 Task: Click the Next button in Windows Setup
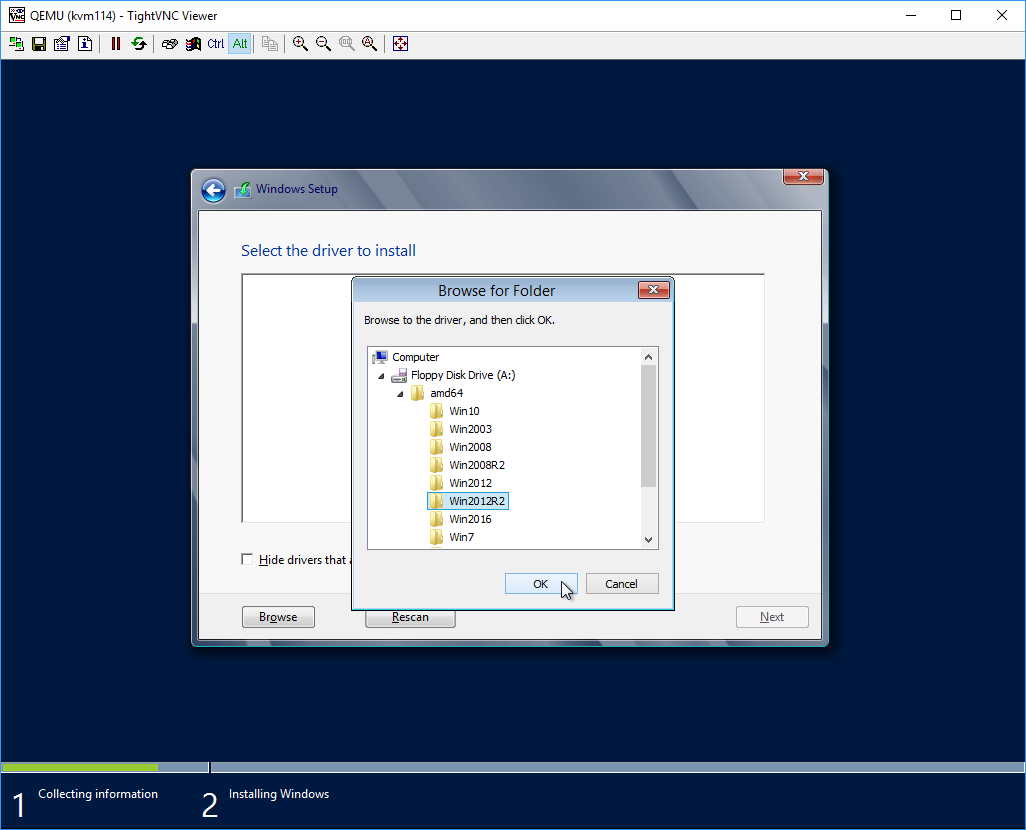tap(772, 617)
